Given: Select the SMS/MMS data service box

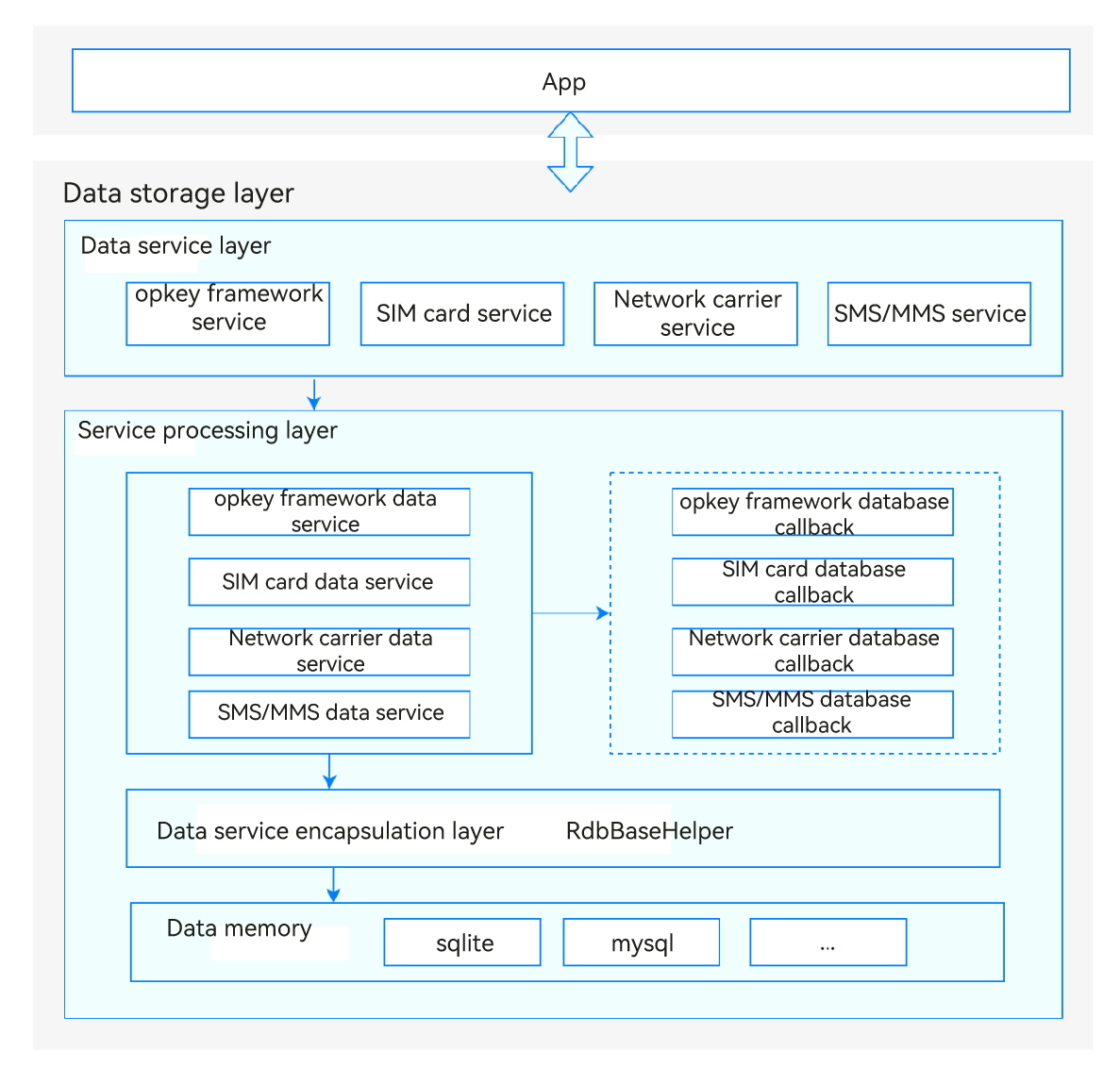Looking at the screenshot, I should (x=329, y=713).
